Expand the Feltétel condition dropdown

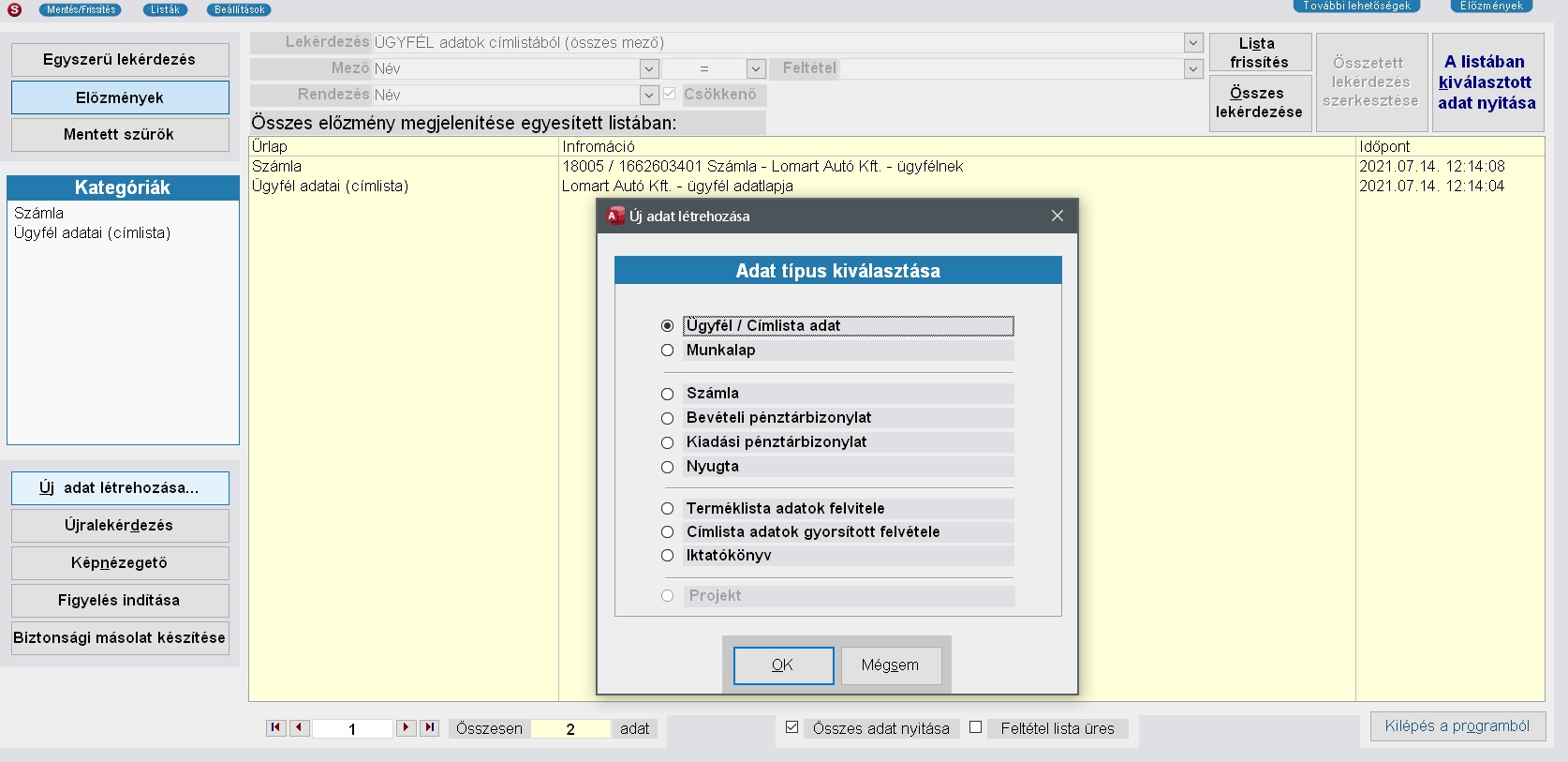(x=1192, y=69)
